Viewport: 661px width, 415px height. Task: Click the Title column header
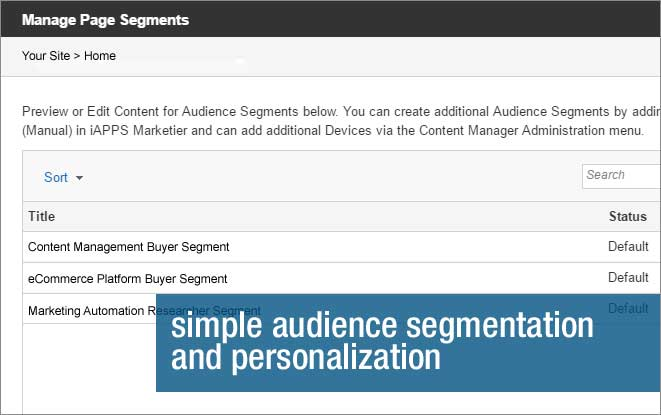(x=42, y=216)
